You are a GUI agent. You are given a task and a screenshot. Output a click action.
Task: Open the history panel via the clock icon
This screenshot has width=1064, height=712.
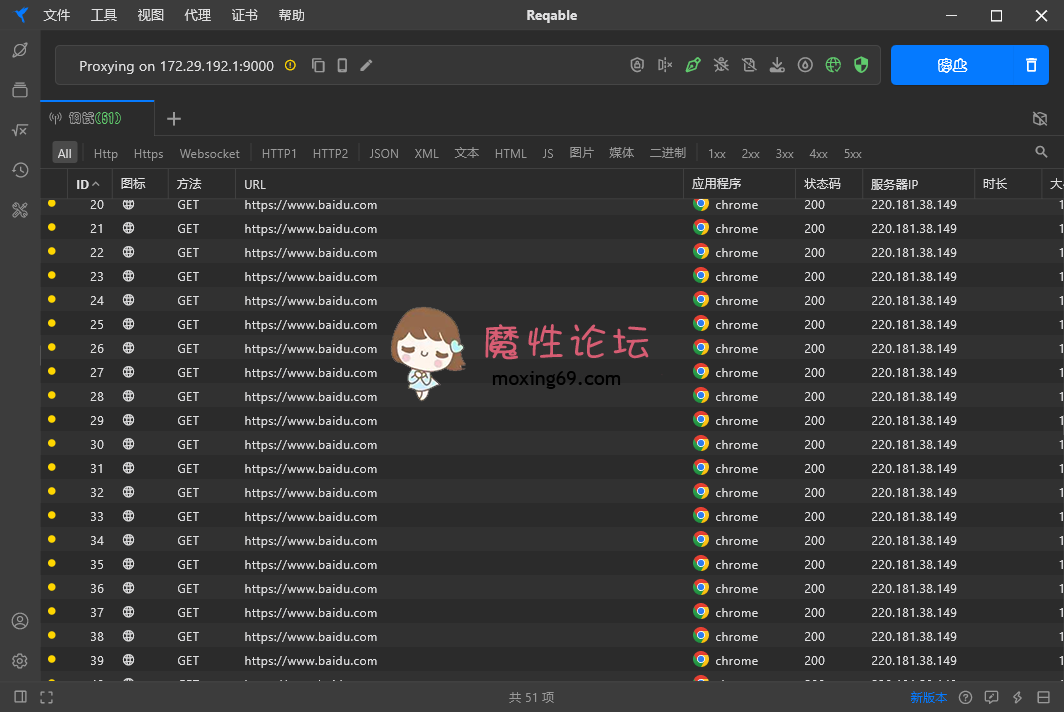[20, 170]
